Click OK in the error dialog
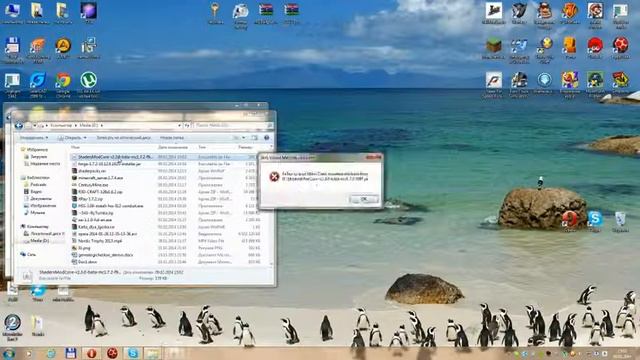This screenshot has width=640, height=360. pos(364,199)
